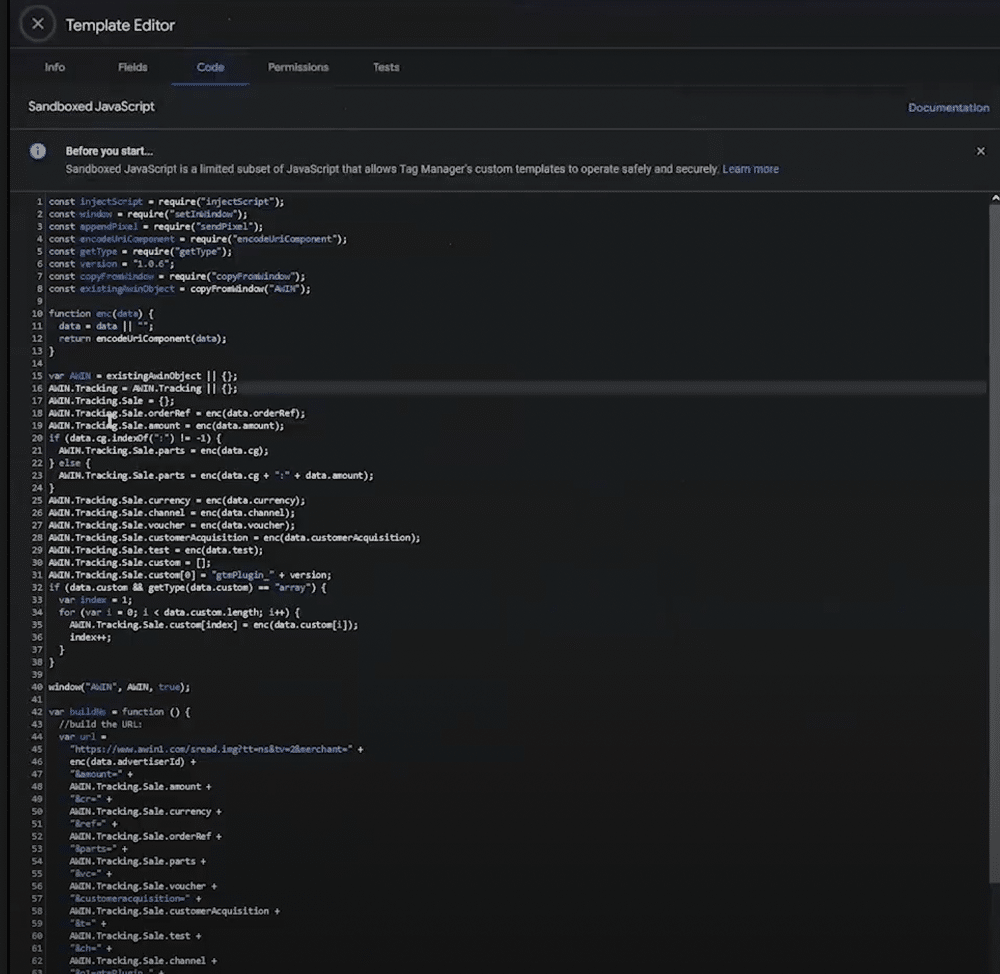Click line 35 'Sale.custom[index] = enc(data.custom[i]);'
Image resolution: width=1000 pixels, height=974 pixels.
pyautogui.click(x=214, y=624)
